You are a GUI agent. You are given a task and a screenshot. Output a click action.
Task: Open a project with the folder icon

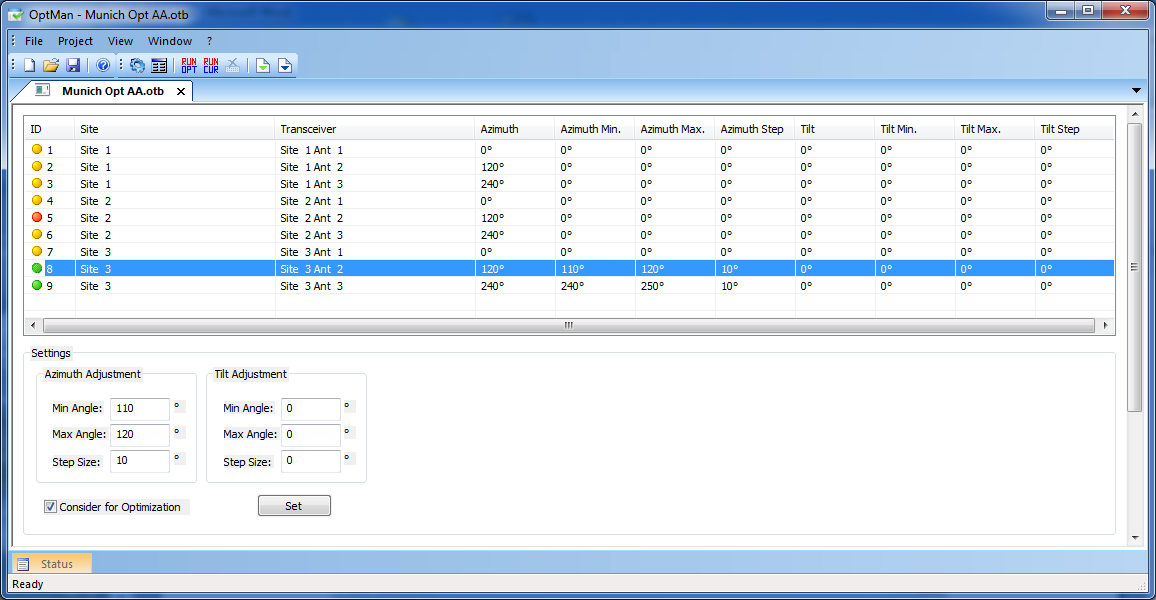(x=51, y=66)
